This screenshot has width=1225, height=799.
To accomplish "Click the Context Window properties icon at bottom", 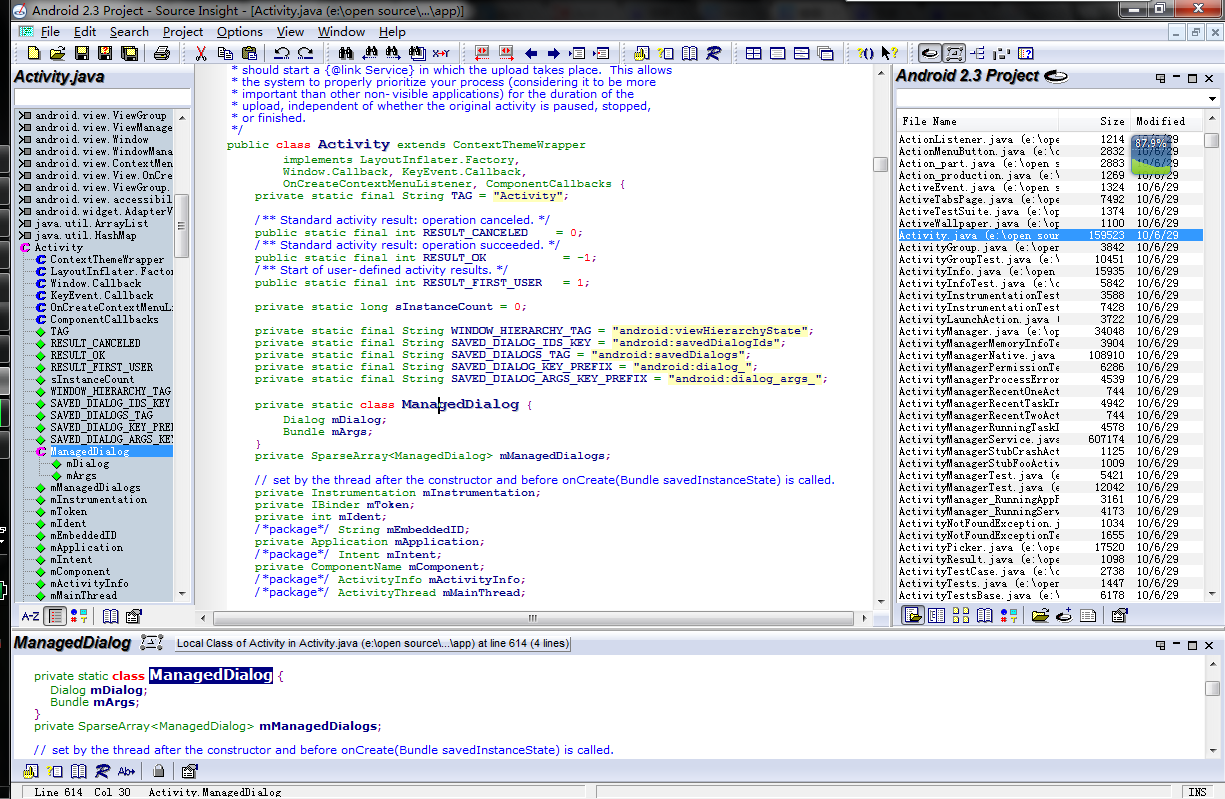I will coord(189,771).
